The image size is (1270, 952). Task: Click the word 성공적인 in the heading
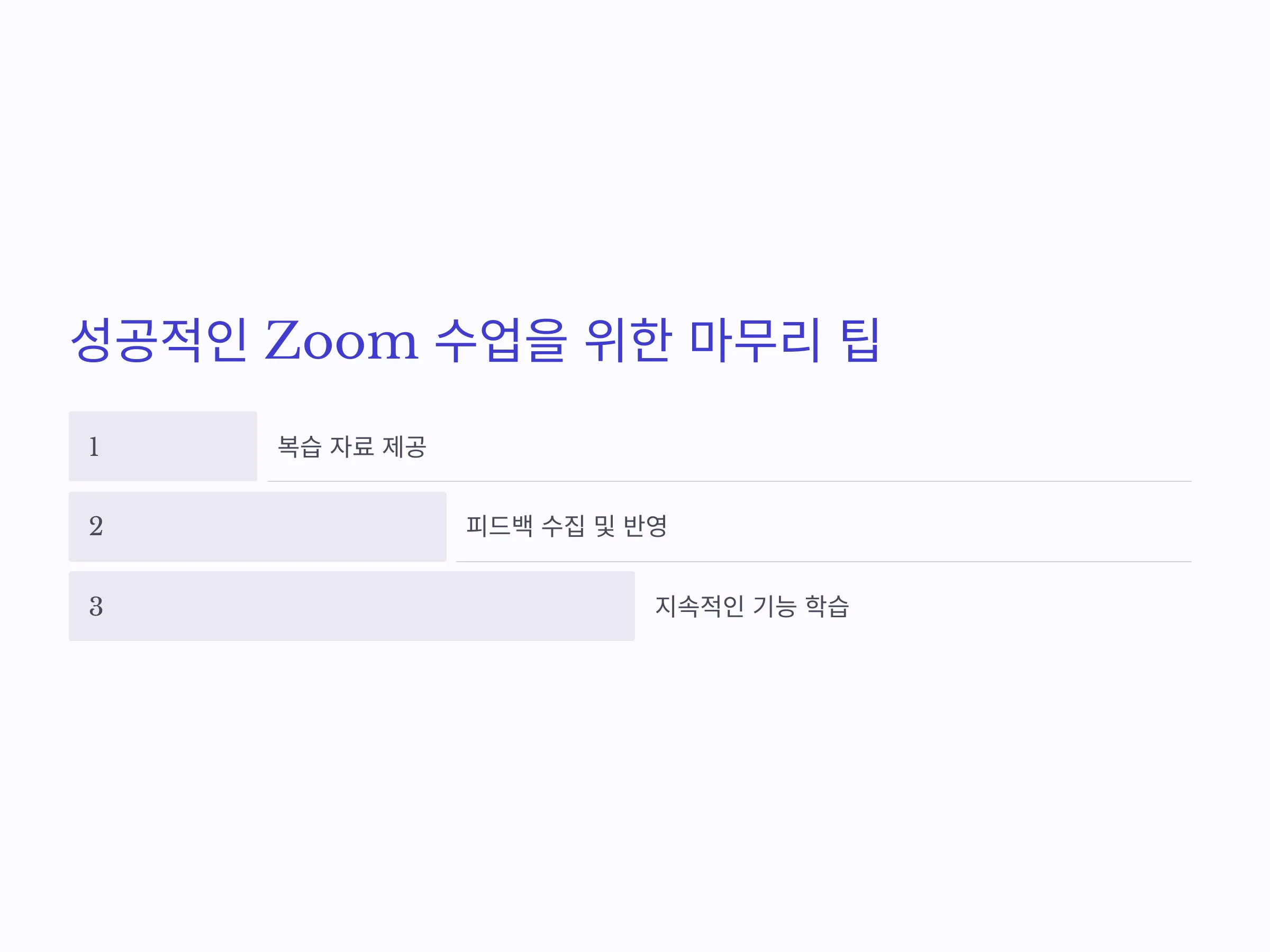(x=159, y=340)
